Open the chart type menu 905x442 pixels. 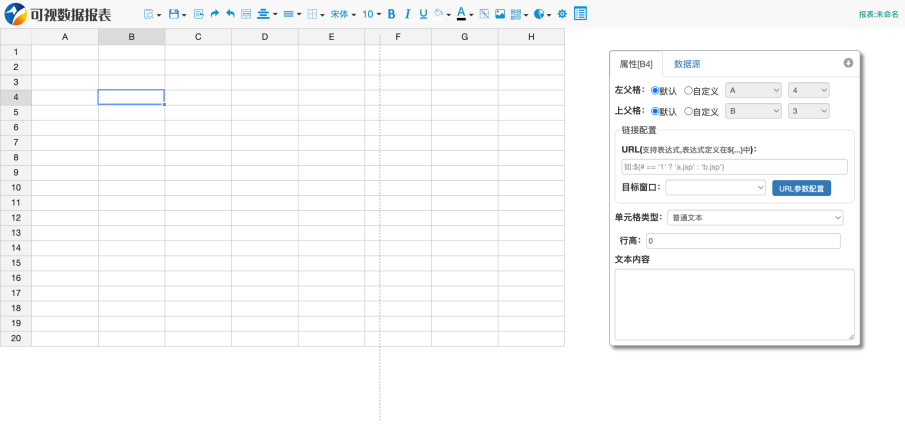tap(543, 14)
